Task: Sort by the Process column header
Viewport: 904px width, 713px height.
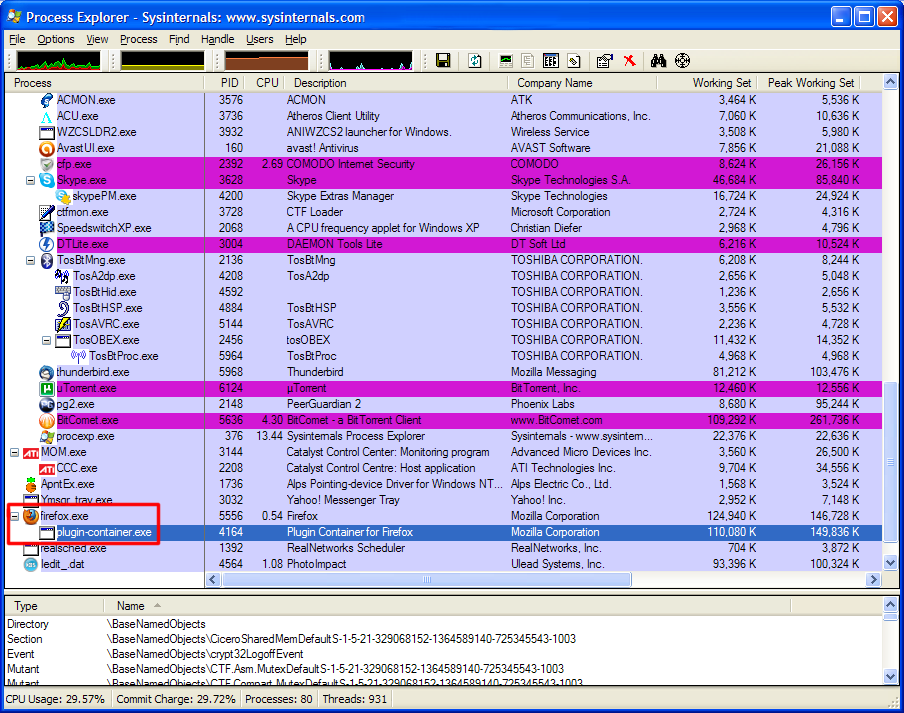Action: (104, 83)
